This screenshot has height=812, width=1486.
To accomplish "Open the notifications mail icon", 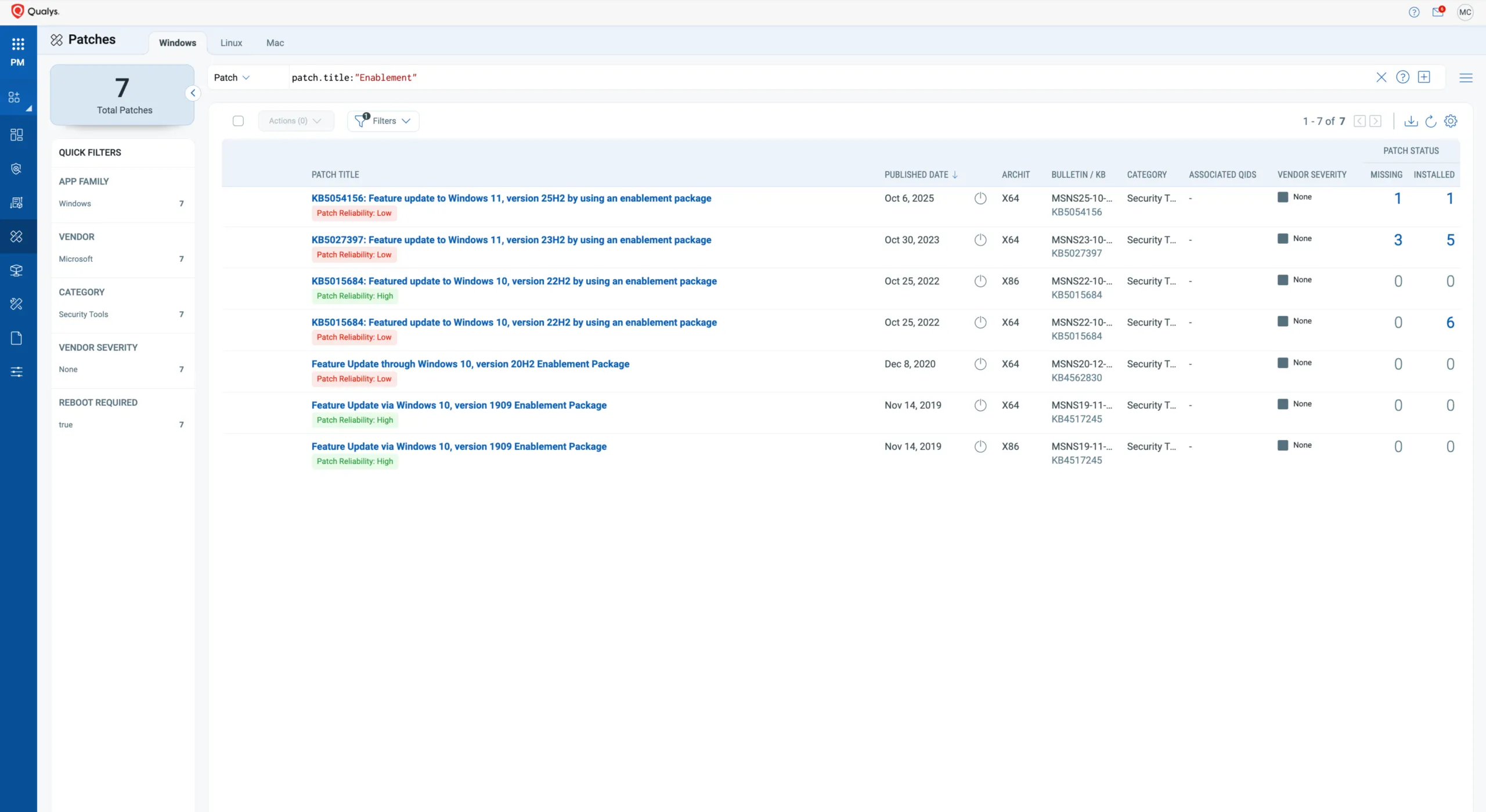I will (x=1438, y=12).
